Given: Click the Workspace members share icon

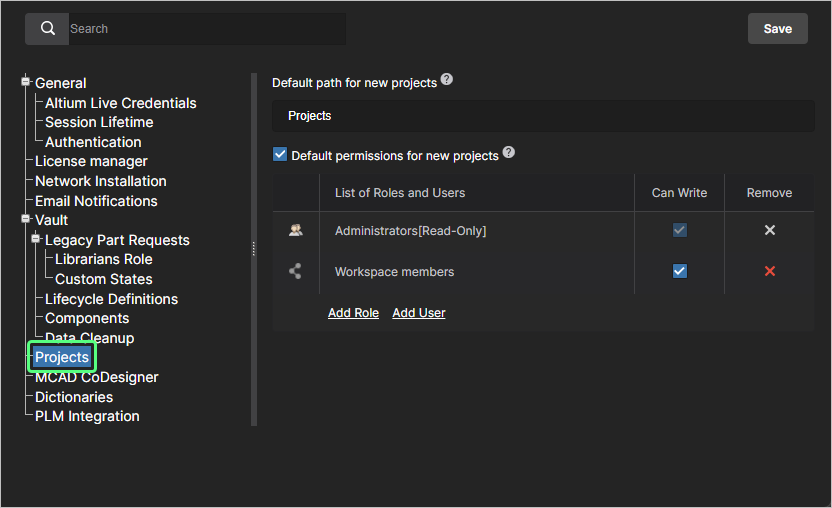Looking at the screenshot, I should click(x=295, y=271).
